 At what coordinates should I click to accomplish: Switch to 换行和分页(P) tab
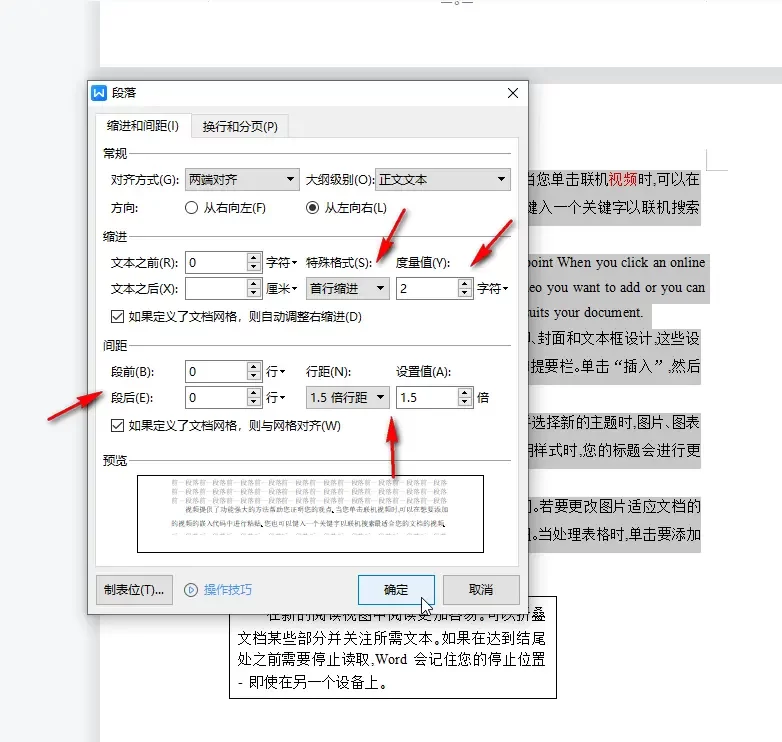tap(240, 127)
